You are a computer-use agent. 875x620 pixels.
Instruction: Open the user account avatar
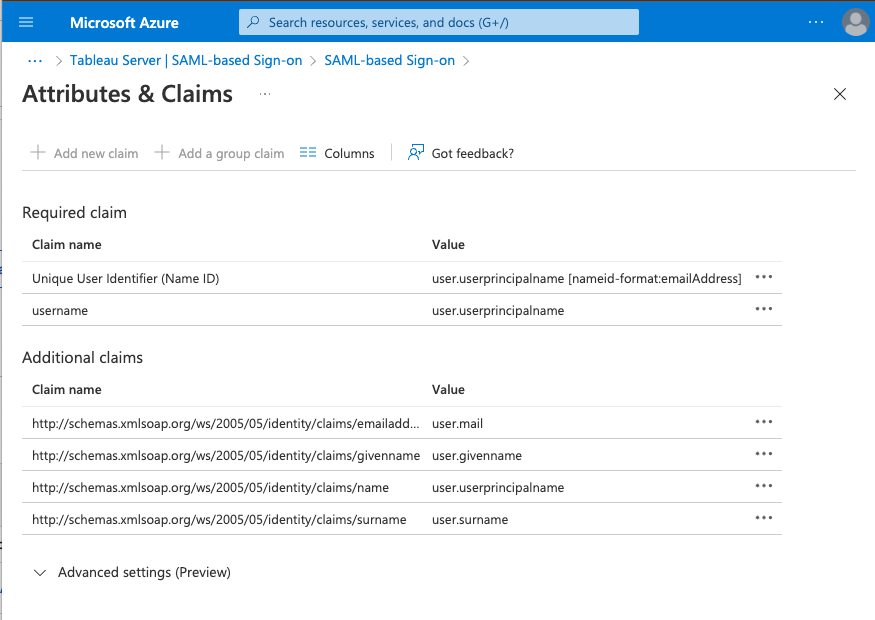[855, 23]
